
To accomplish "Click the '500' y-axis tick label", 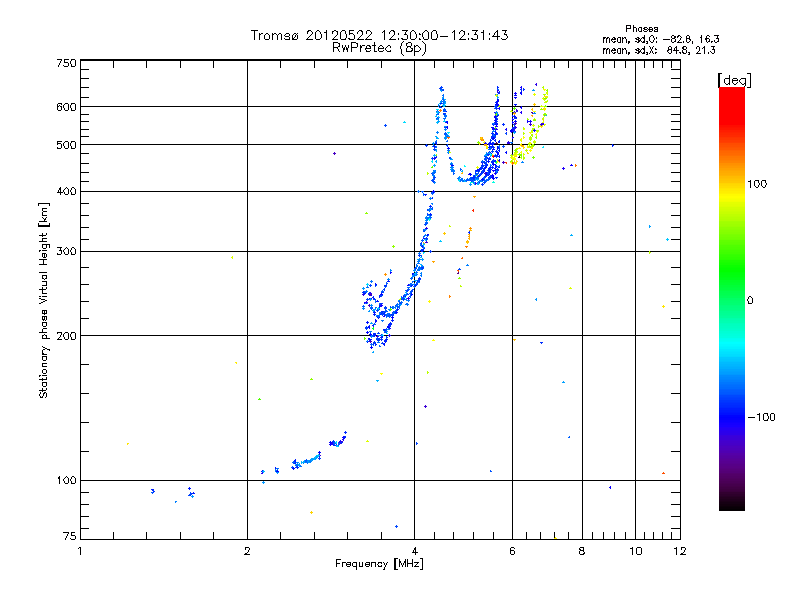I will tap(67, 145).
